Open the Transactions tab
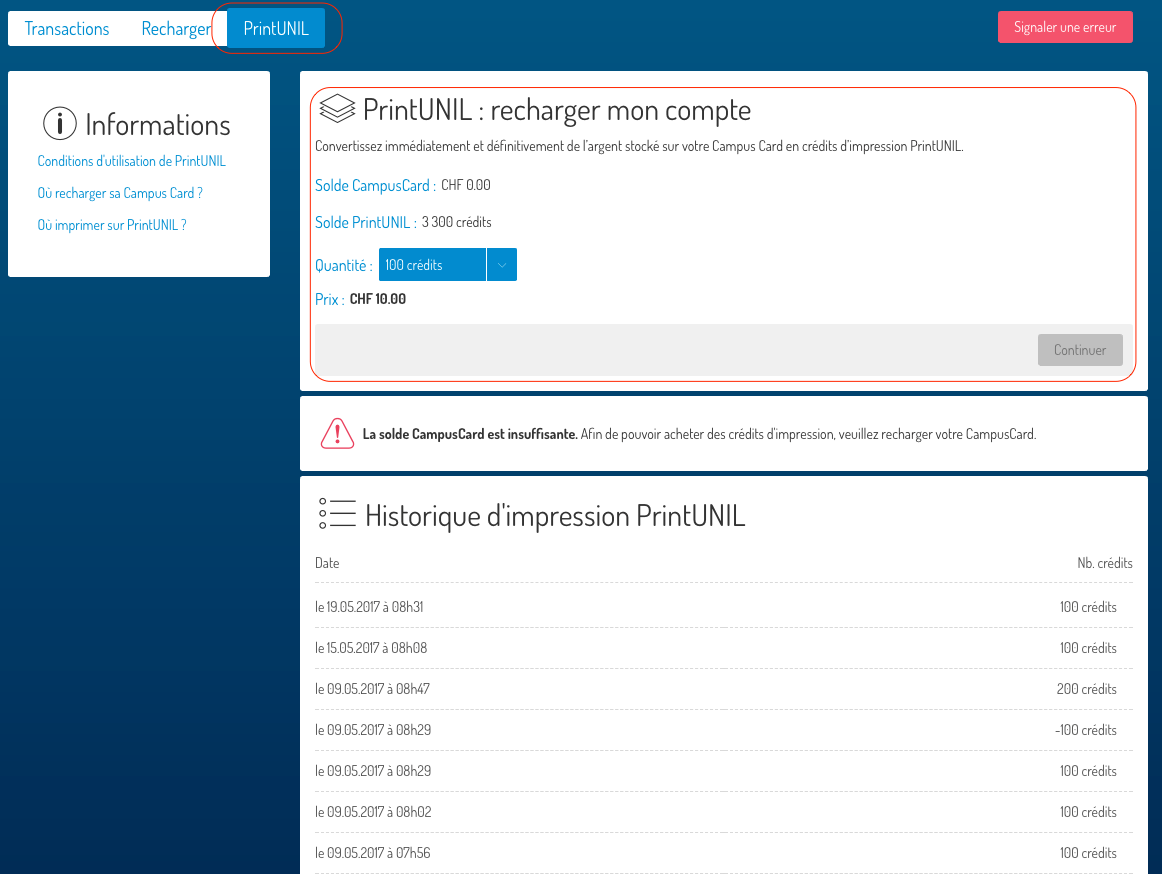Image resolution: width=1162 pixels, height=874 pixels. (x=67, y=29)
